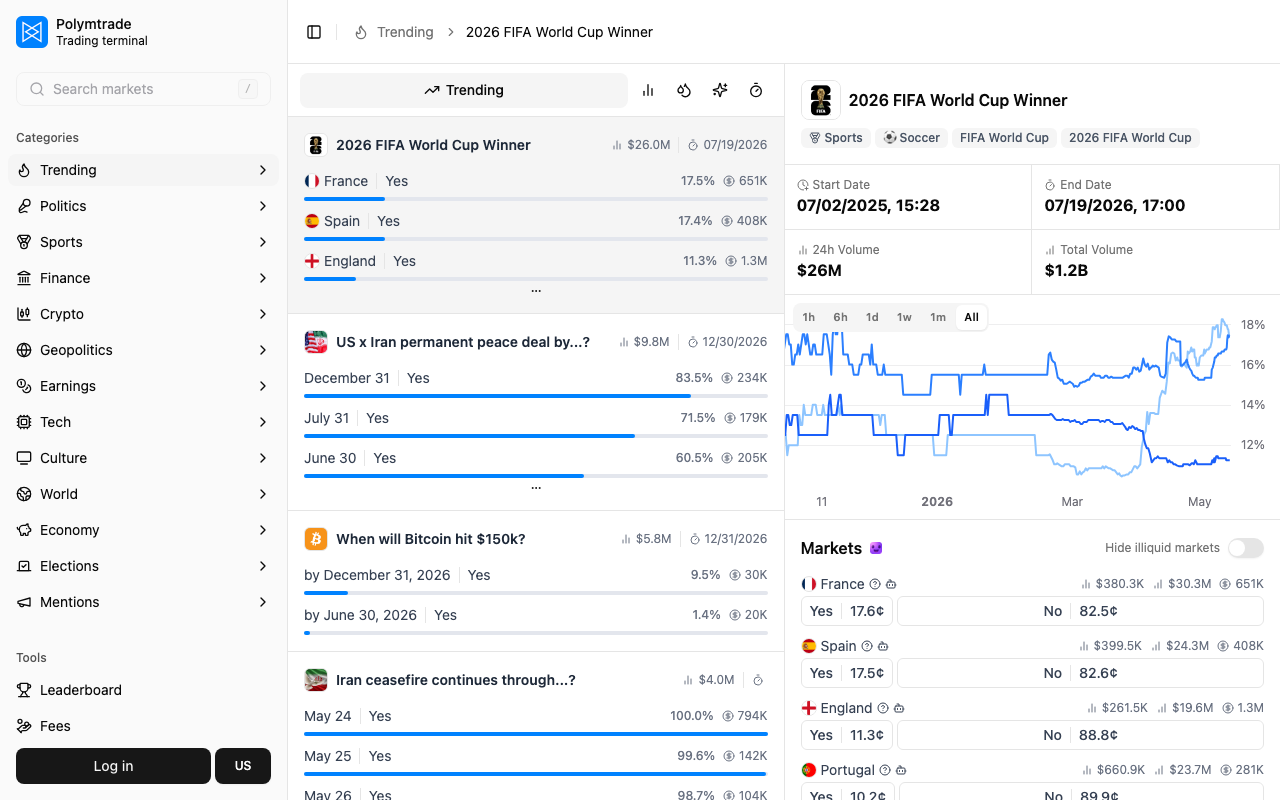1280x800 pixels.
Task: Buy Yes on France at 17.6¢
Action: (847, 611)
